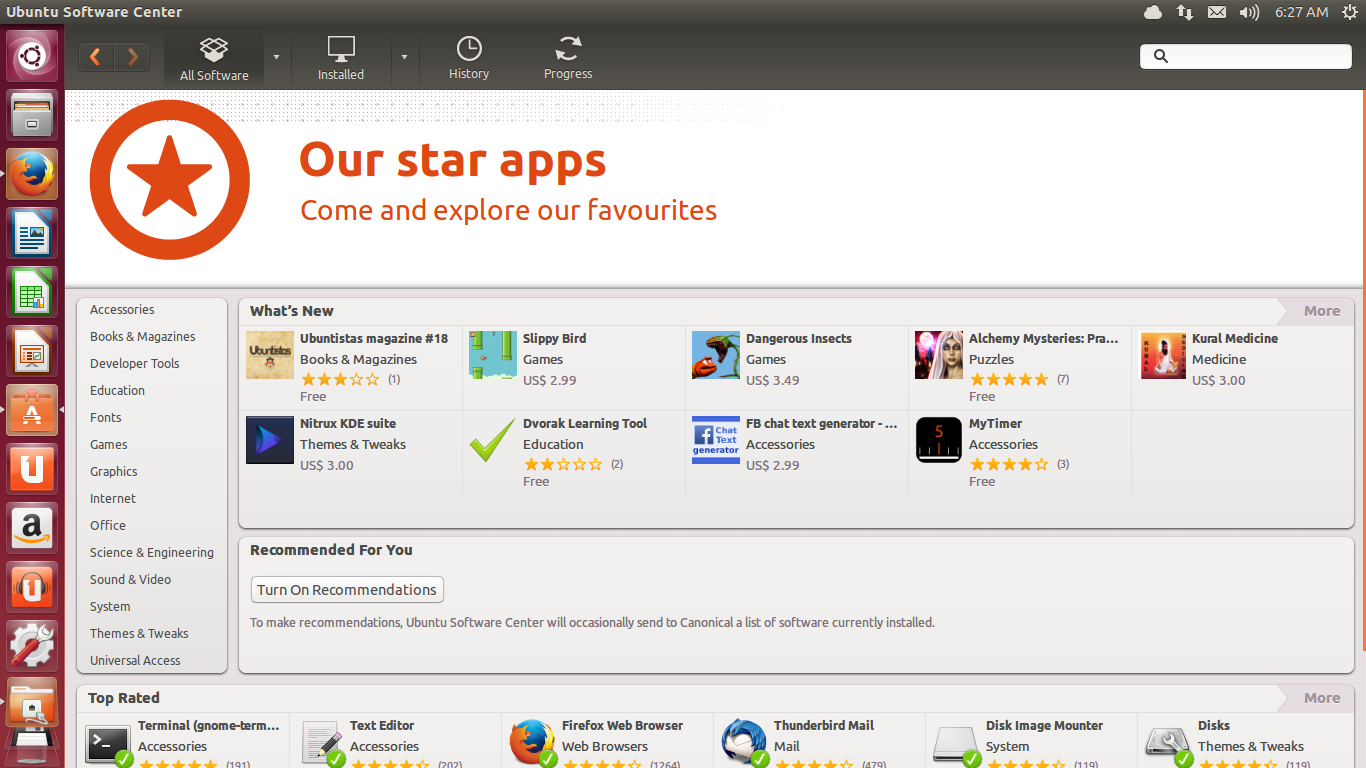Image resolution: width=1366 pixels, height=768 pixels.
Task: Select the System category
Action: [x=110, y=607]
